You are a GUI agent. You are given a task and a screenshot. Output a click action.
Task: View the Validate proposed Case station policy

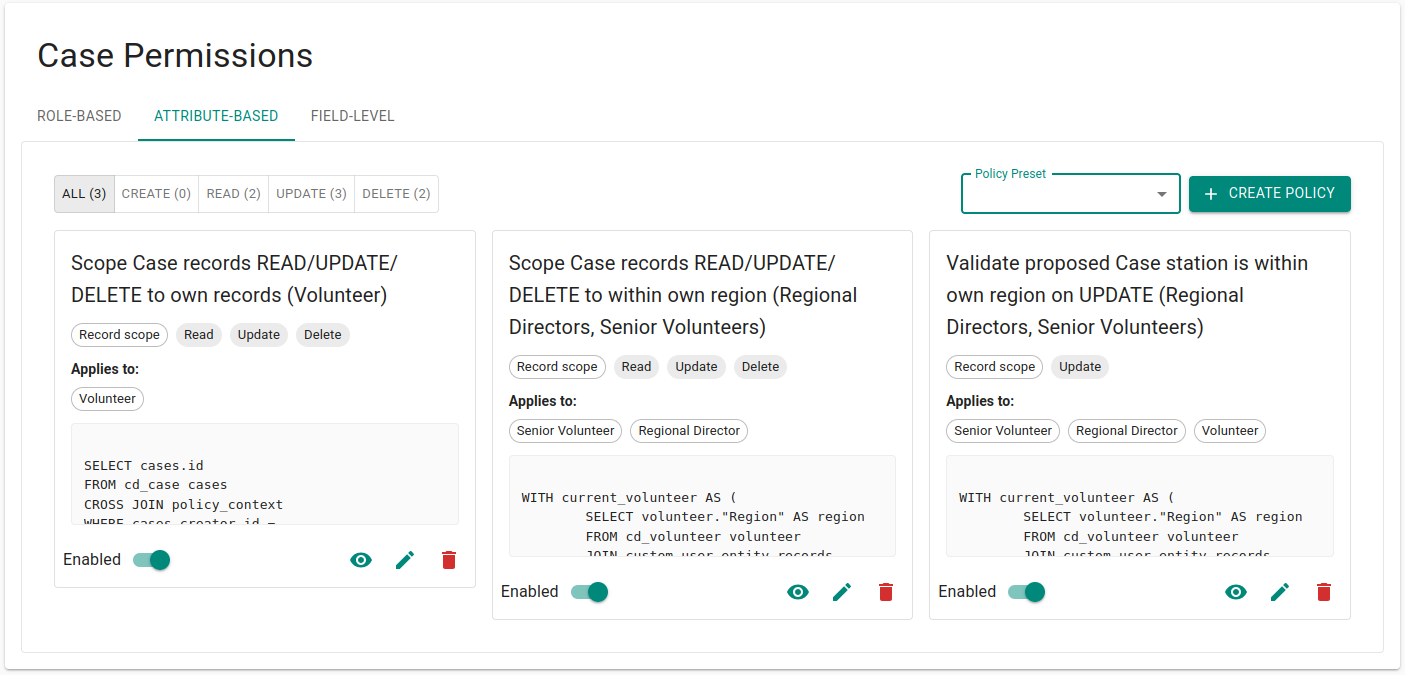click(x=1236, y=592)
